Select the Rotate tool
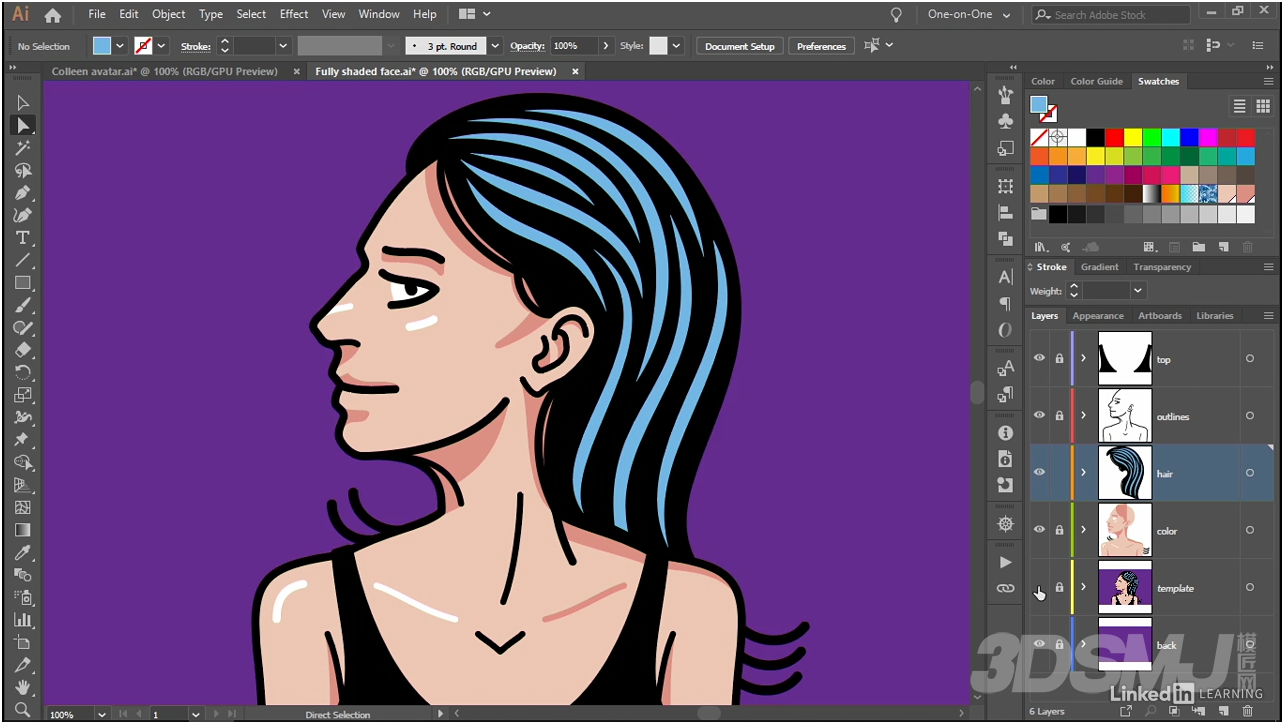This screenshot has height=724, width=1284. pos(22,372)
